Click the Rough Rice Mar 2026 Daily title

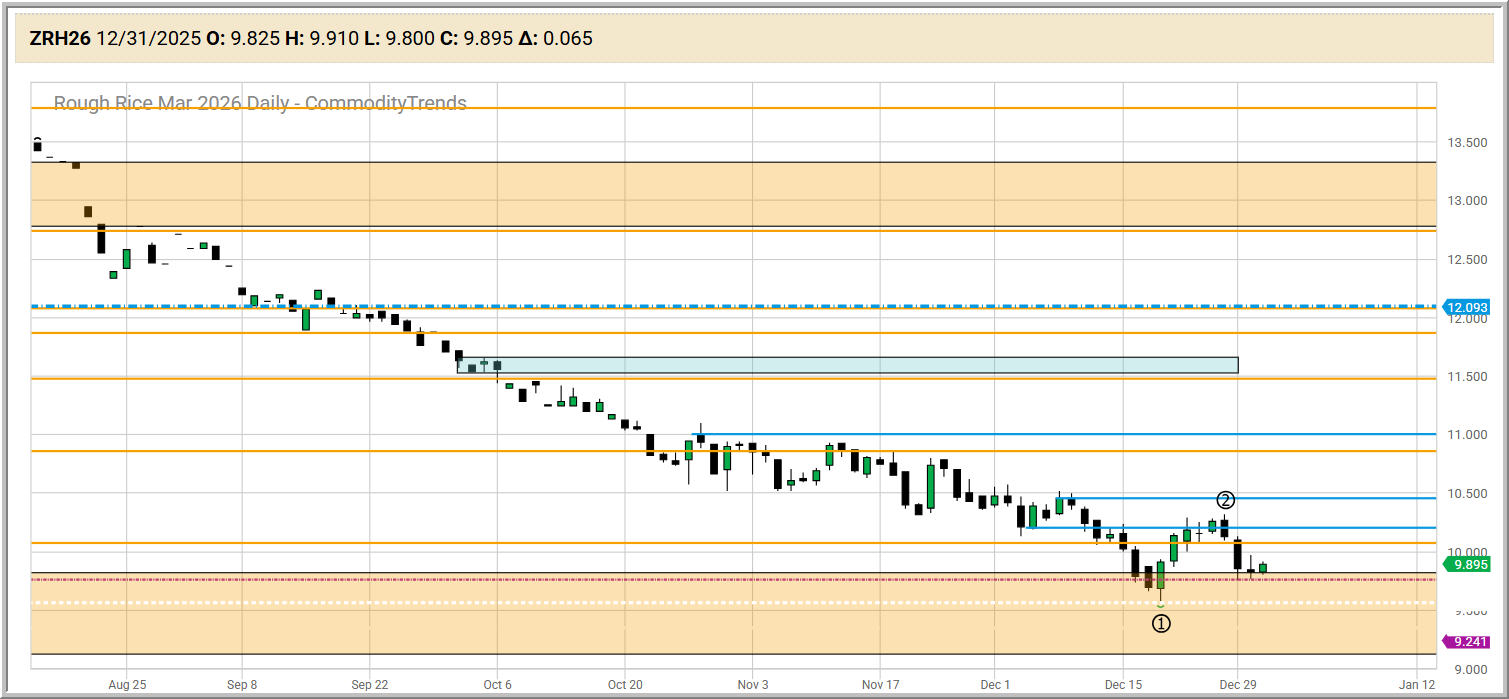[260, 103]
